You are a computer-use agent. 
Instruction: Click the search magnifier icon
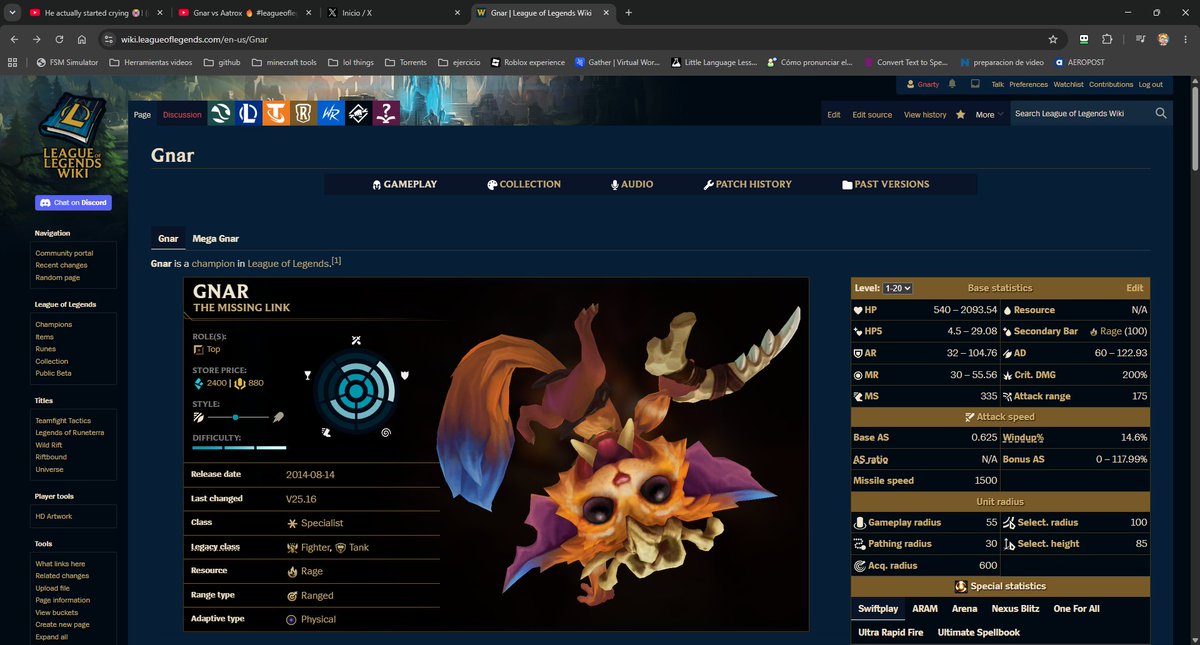[1161, 114]
